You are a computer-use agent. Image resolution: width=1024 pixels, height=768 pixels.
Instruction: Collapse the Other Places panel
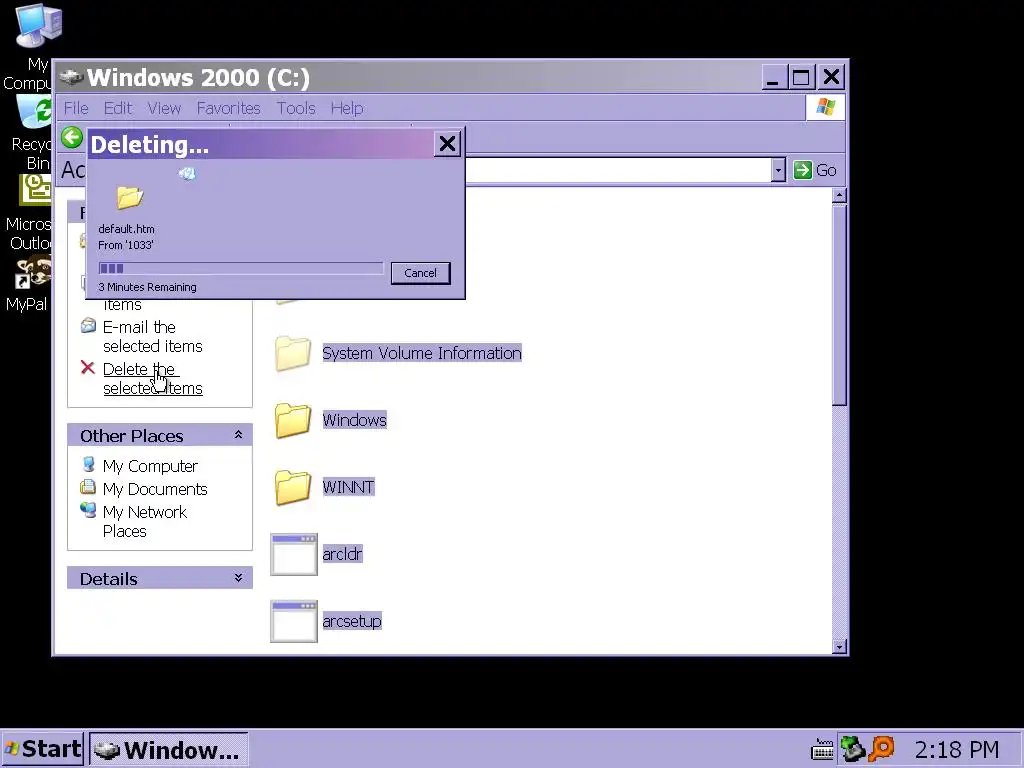[238, 435]
